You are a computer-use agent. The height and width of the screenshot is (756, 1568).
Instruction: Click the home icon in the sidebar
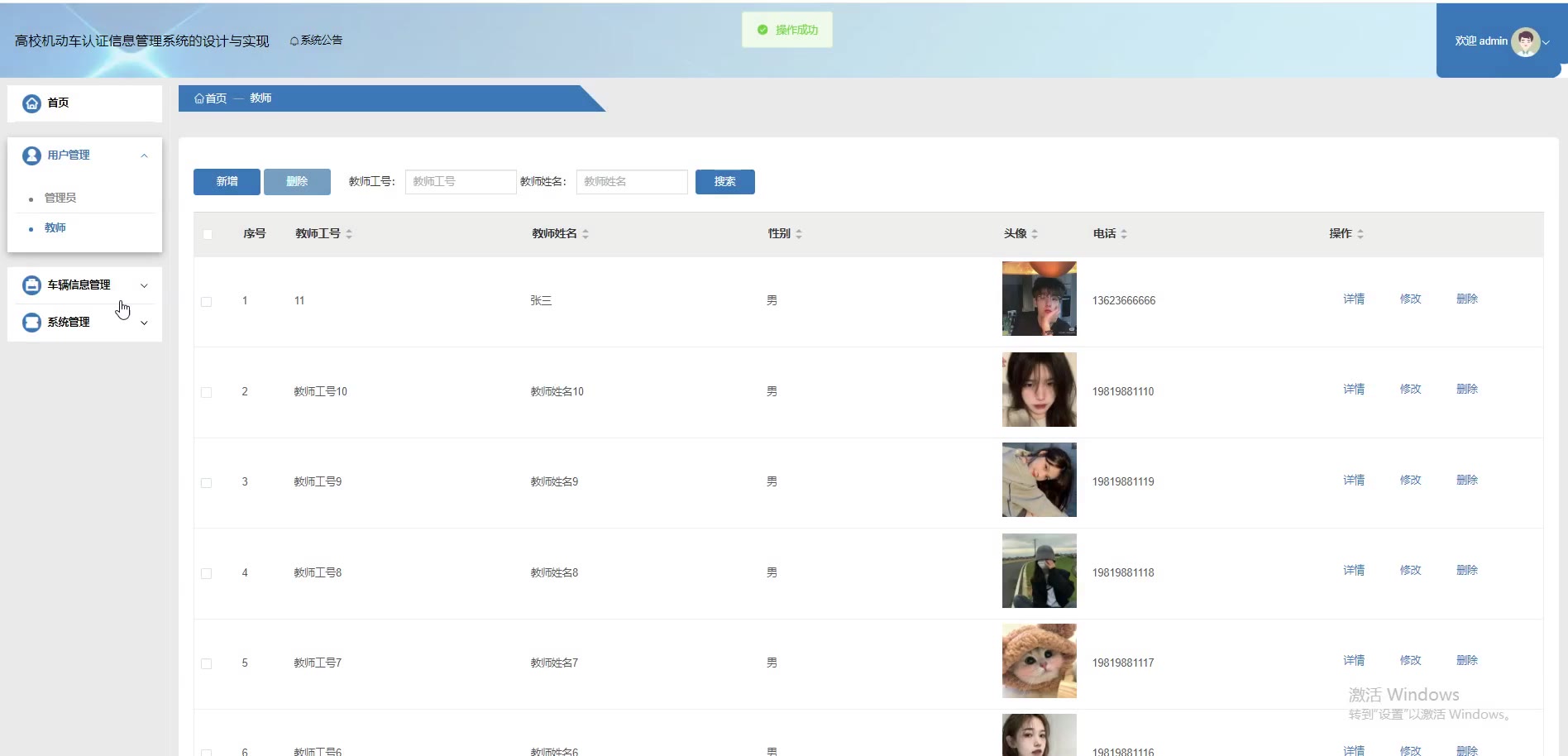tap(31, 103)
